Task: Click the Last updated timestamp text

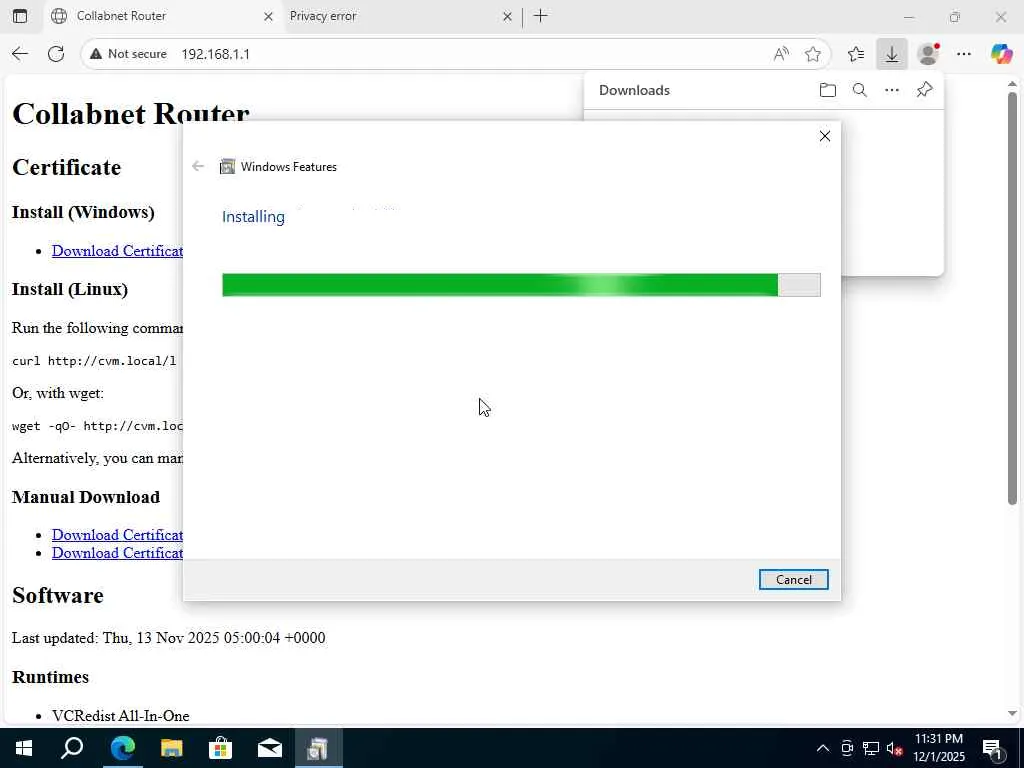Action: (168, 638)
